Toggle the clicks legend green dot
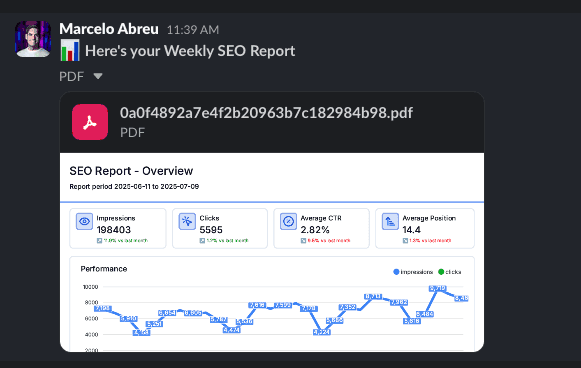The width and height of the screenshot is (581, 368). [441, 272]
